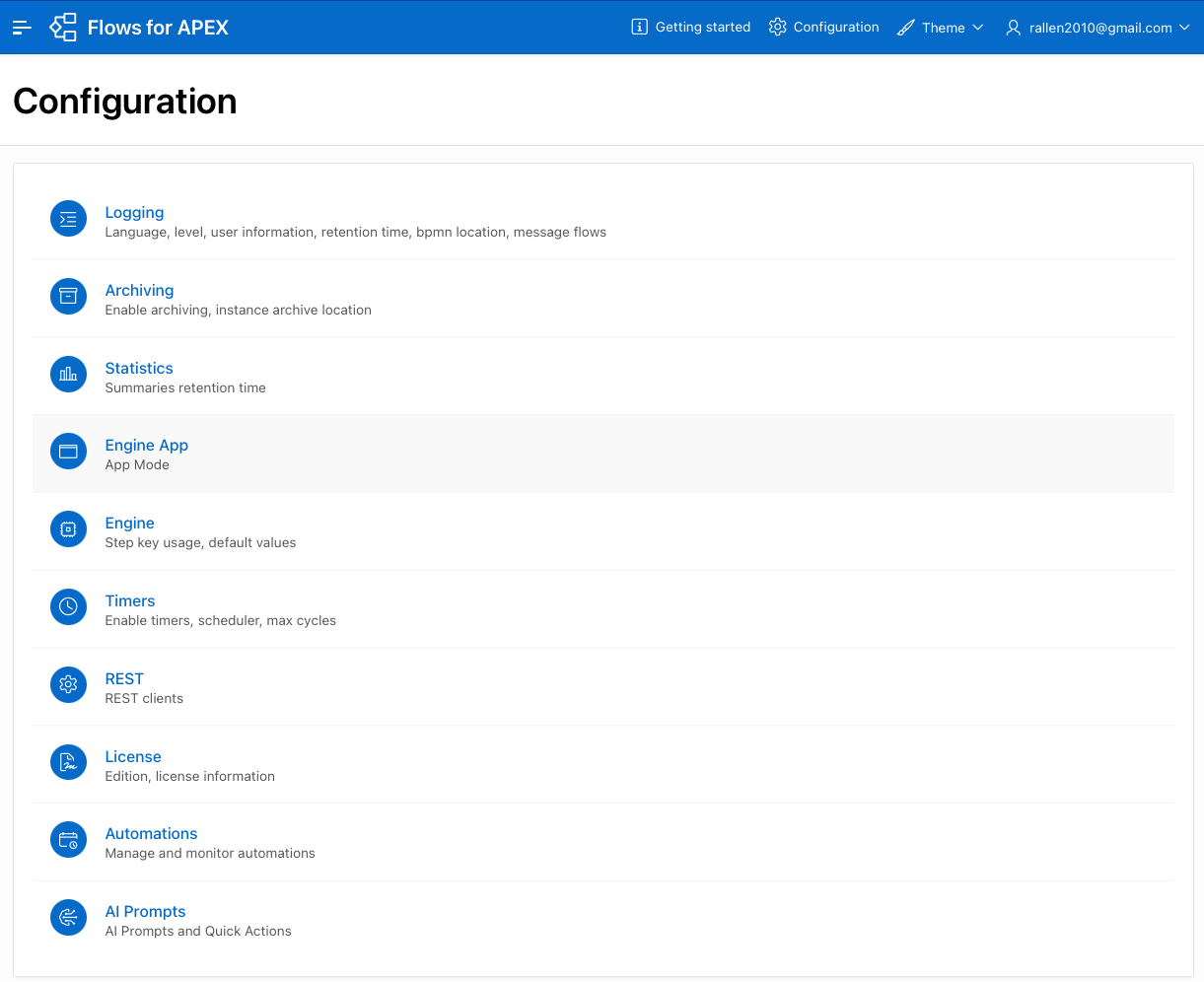1204x982 pixels.
Task: Expand the Theme dropdown chevron
Action: tap(978, 28)
